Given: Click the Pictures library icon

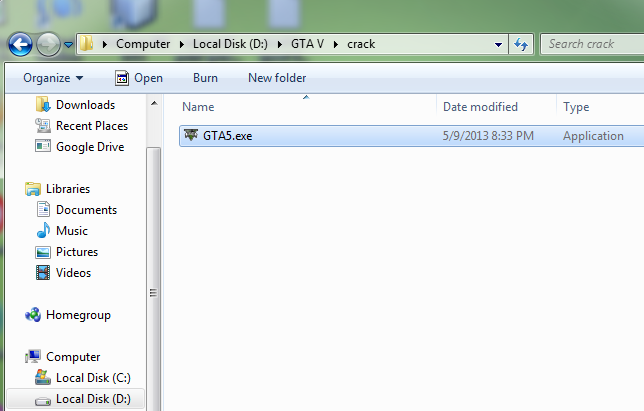Looking at the screenshot, I should [x=43, y=252].
